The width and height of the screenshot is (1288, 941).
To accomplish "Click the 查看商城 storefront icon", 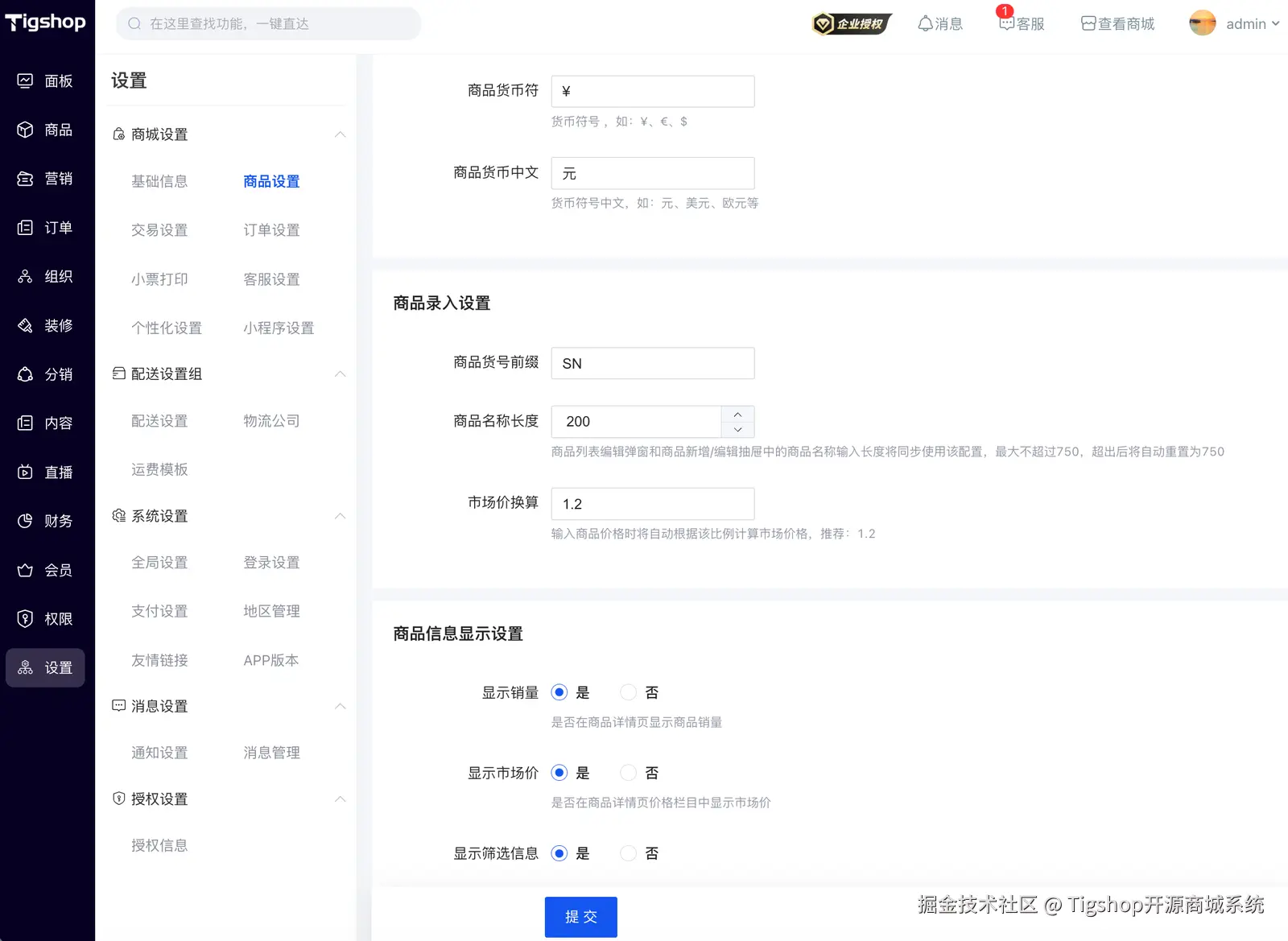I will click(x=1088, y=24).
